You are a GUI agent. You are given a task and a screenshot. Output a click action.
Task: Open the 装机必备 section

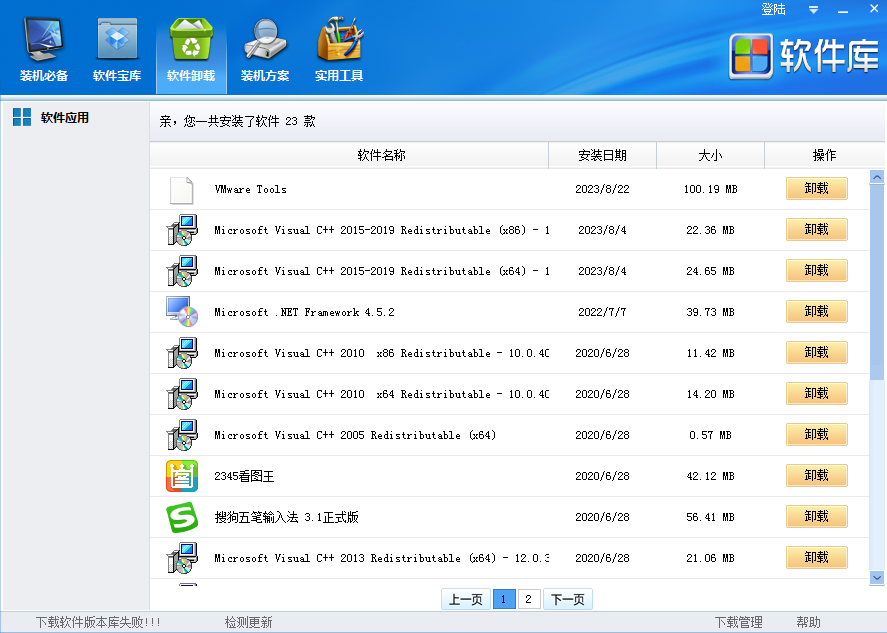pyautogui.click(x=44, y=50)
